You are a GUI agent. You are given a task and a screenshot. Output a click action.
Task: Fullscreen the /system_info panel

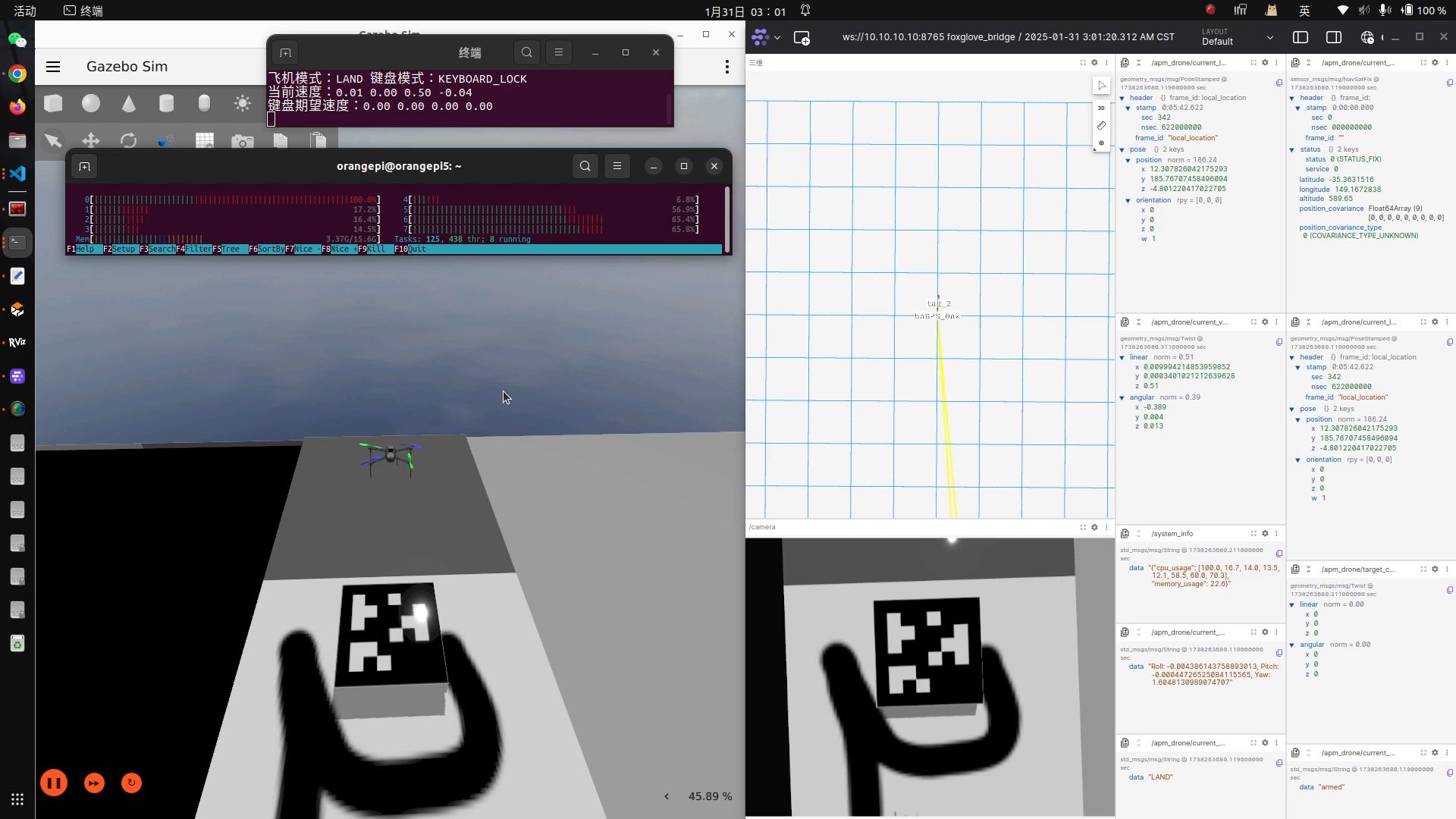[1254, 534]
